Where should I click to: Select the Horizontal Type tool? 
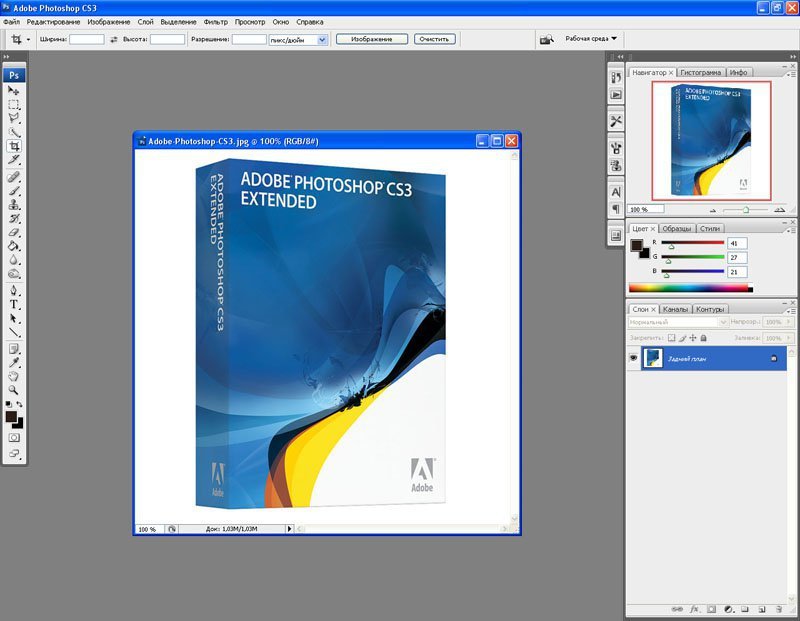(14, 305)
